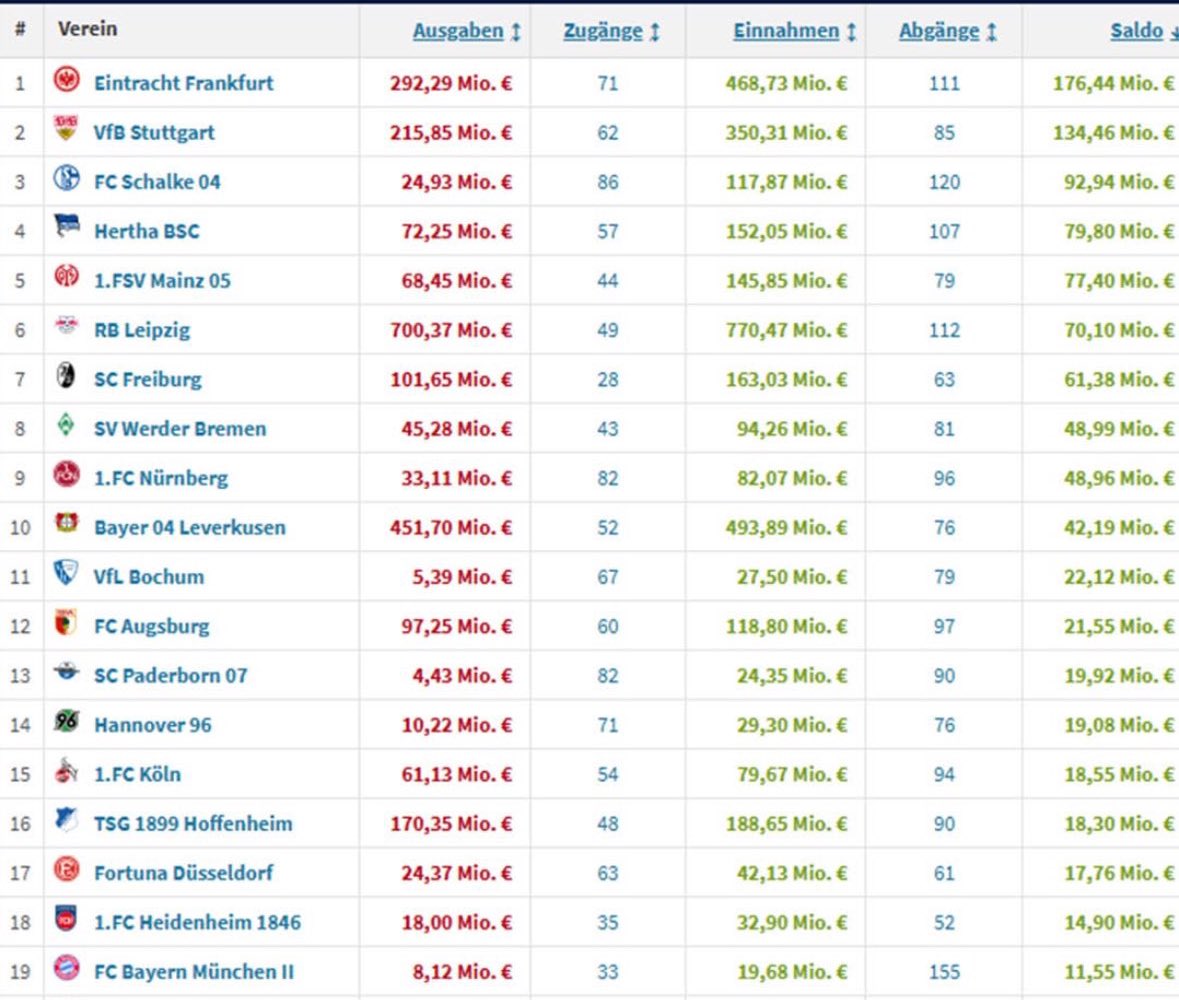Open the 1.FC Heidenheim 1846 link
This screenshot has height=1000, width=1179.
197,923
